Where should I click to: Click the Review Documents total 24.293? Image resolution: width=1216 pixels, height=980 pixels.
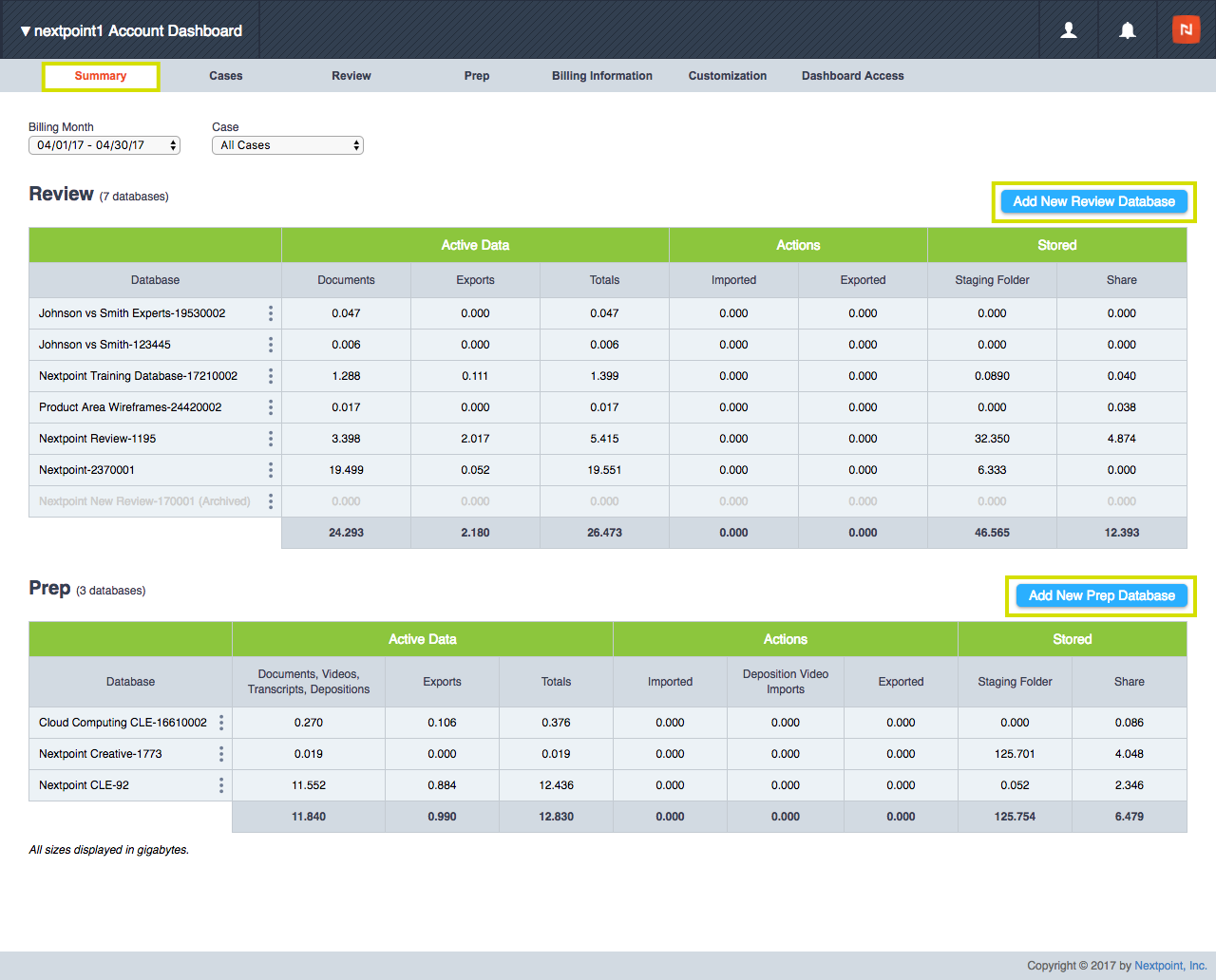(346, 533)
